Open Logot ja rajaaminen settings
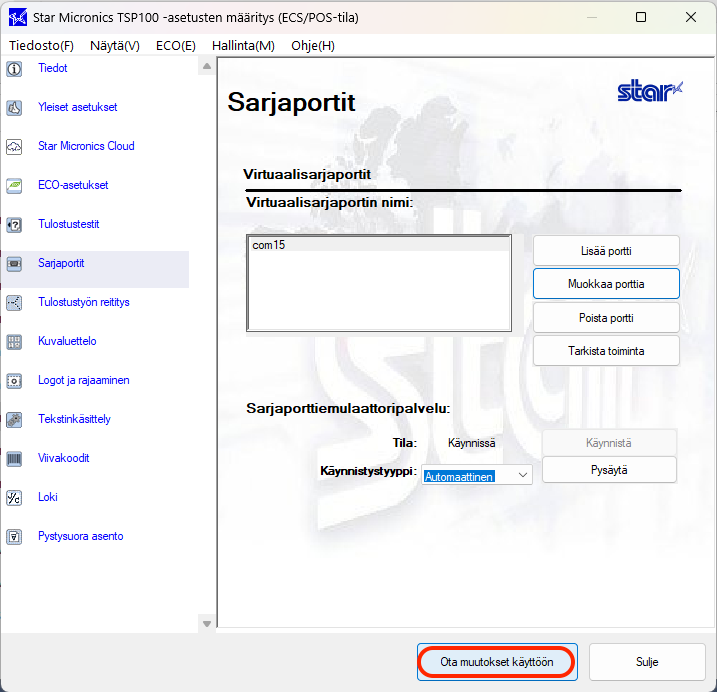This screenshot has height=692, width=717. (84, 380)
